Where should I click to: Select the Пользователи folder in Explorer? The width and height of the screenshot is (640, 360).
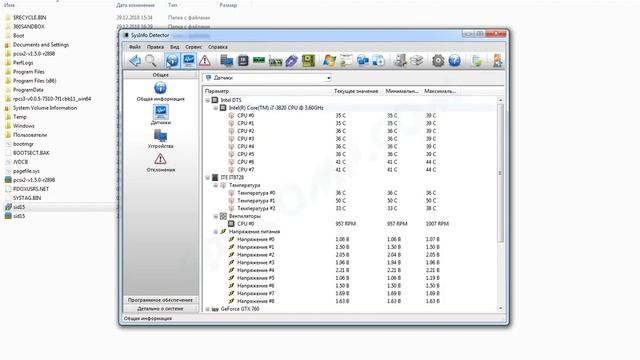pos(30,135)
